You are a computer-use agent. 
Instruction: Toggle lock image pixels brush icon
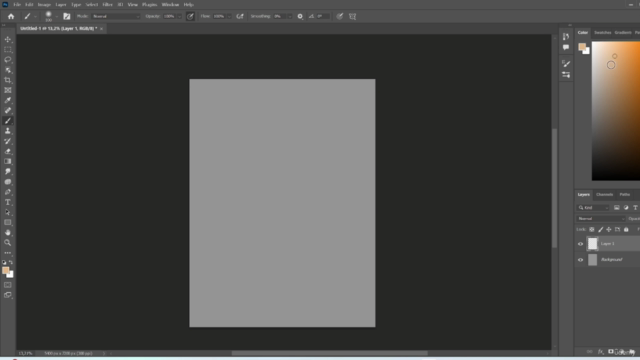click(600, 229)
